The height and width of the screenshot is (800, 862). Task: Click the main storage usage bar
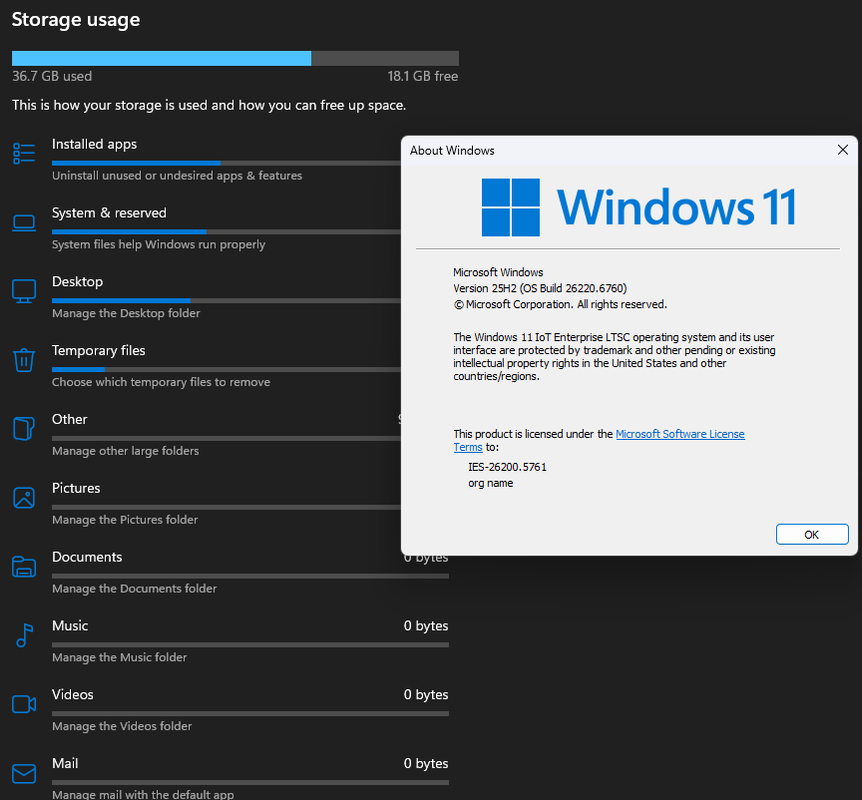235,58
